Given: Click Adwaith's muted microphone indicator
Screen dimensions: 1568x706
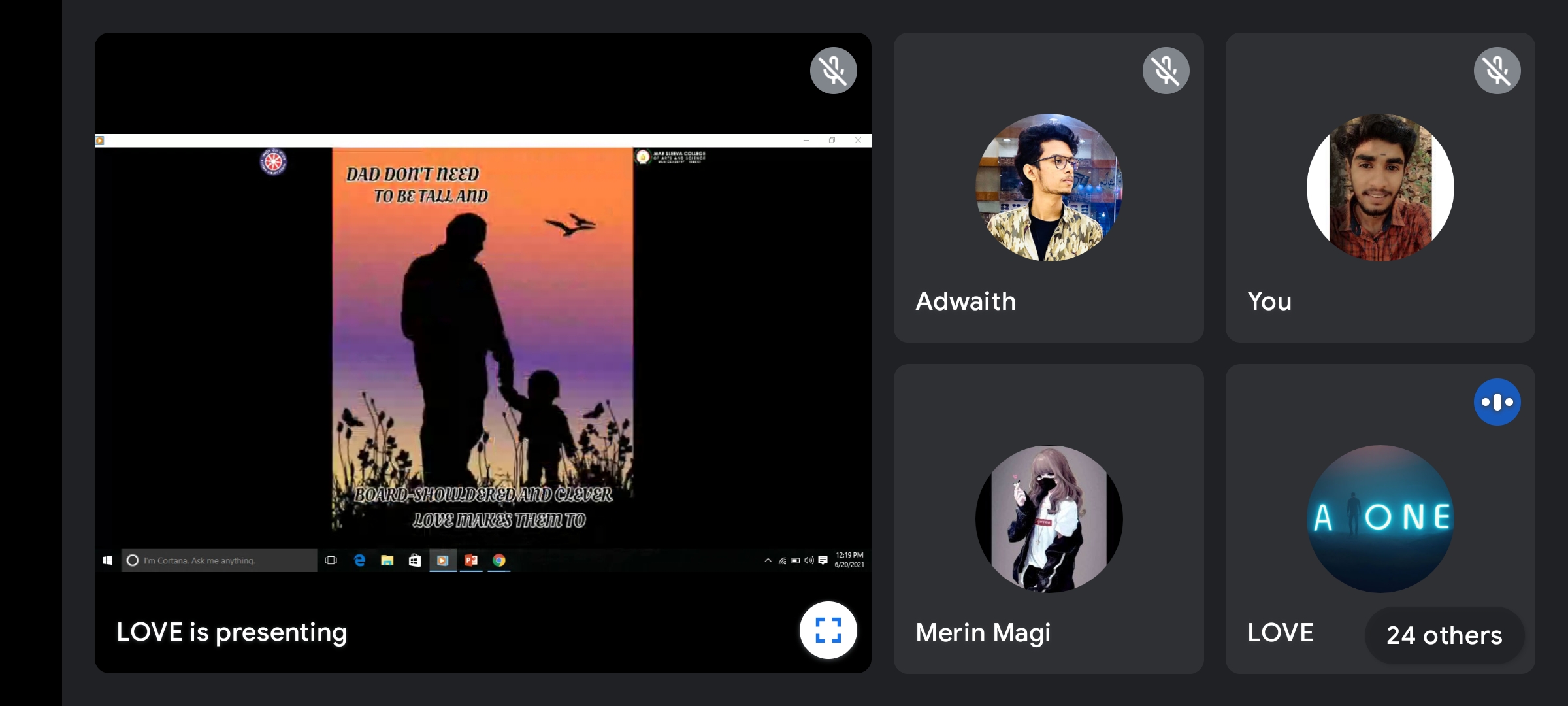Looking at the screenshot, I should point(1166,71).
